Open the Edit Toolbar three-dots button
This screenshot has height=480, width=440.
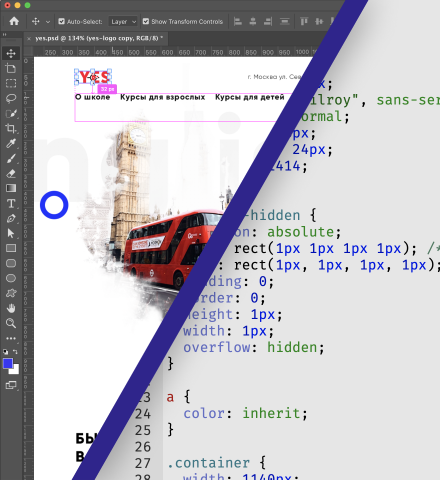(11, 338)
